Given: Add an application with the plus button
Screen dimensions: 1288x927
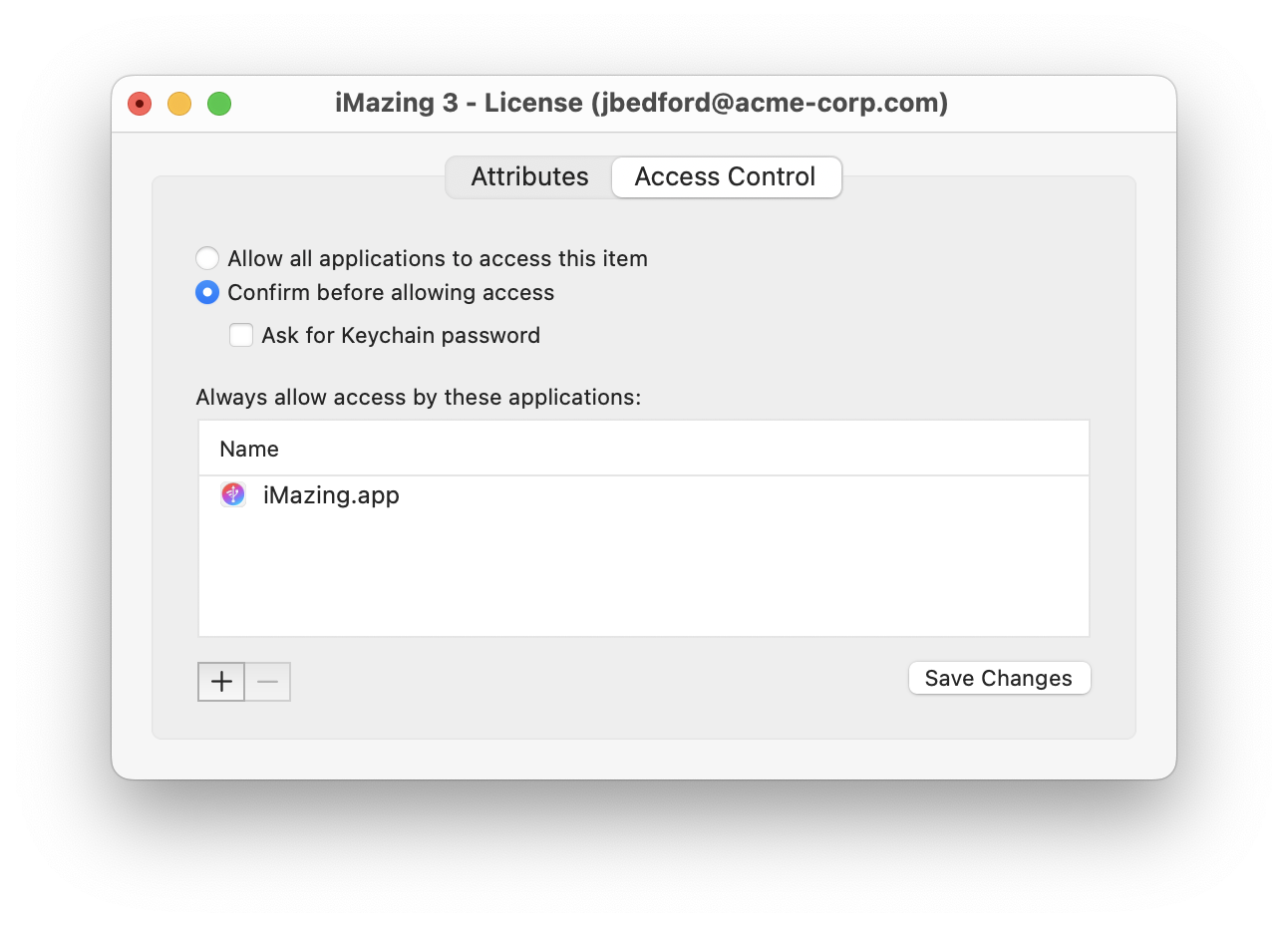Looking at the screenshot, I should [221, 682].
